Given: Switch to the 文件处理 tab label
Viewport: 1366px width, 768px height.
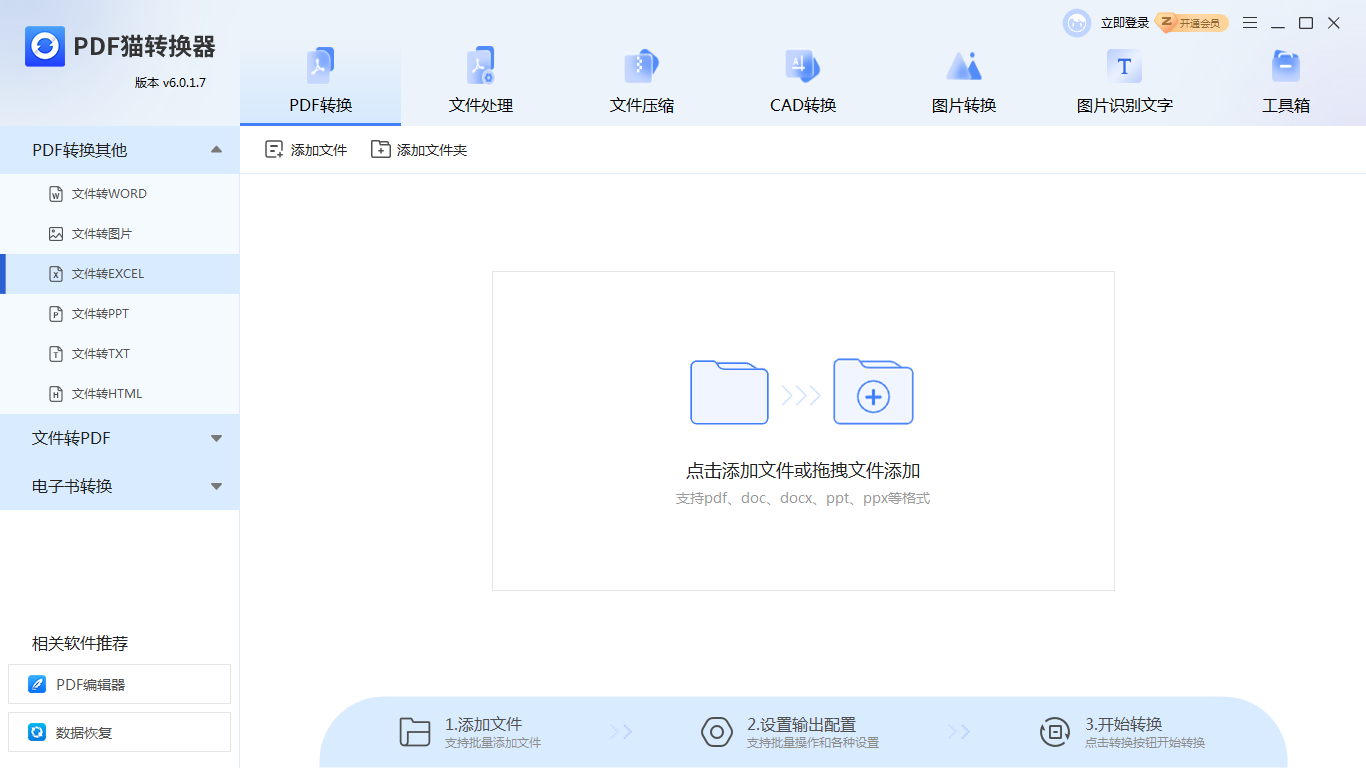Looking at the screenshot, I should [x=481, y=105].
